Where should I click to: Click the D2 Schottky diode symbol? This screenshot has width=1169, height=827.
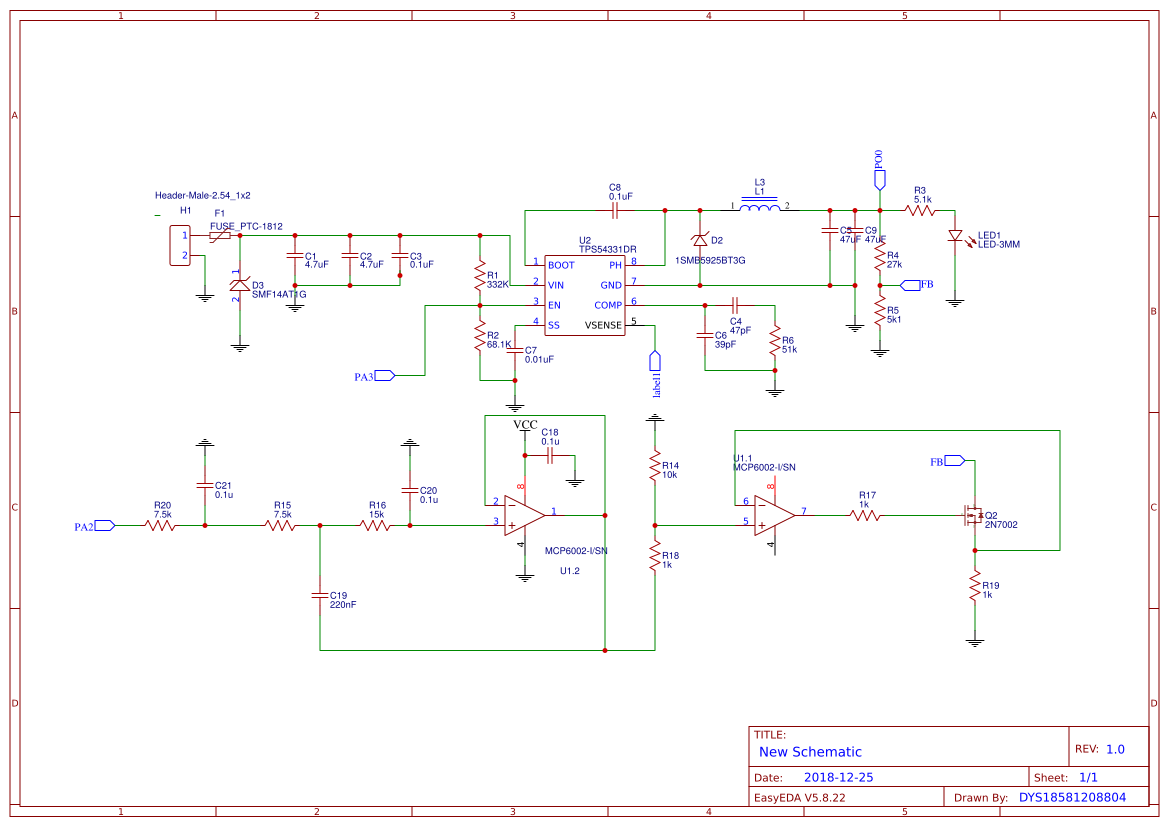tap(699, 240)
